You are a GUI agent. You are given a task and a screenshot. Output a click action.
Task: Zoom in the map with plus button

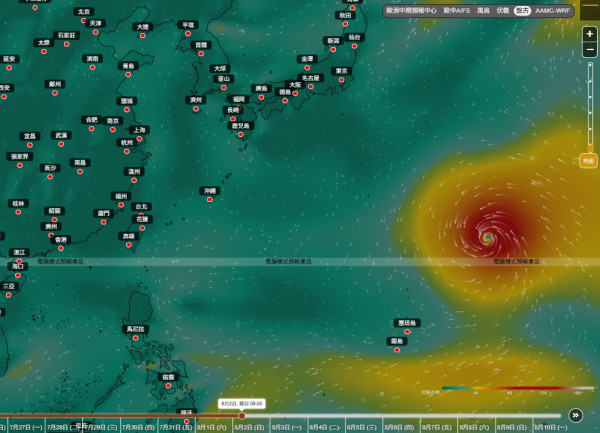pyautogui.click(x=590, y=34)
